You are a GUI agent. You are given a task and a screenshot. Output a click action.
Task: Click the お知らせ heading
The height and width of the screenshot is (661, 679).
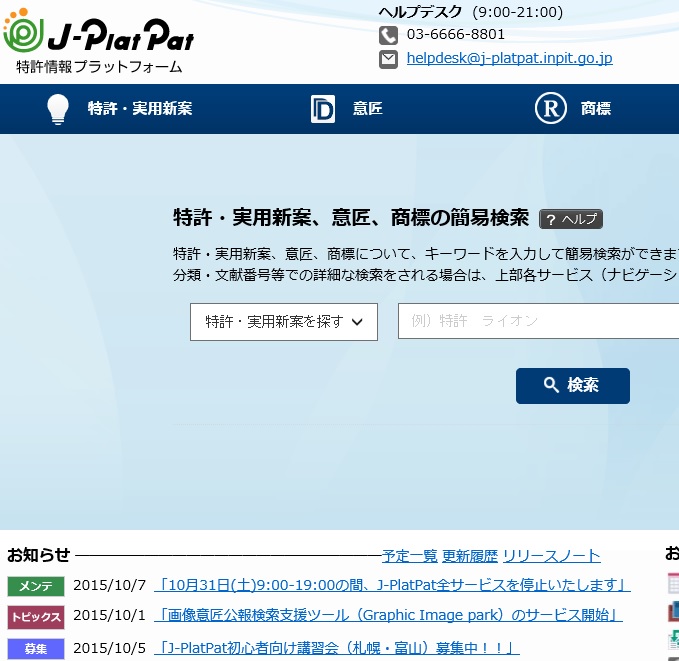[38, 555]
